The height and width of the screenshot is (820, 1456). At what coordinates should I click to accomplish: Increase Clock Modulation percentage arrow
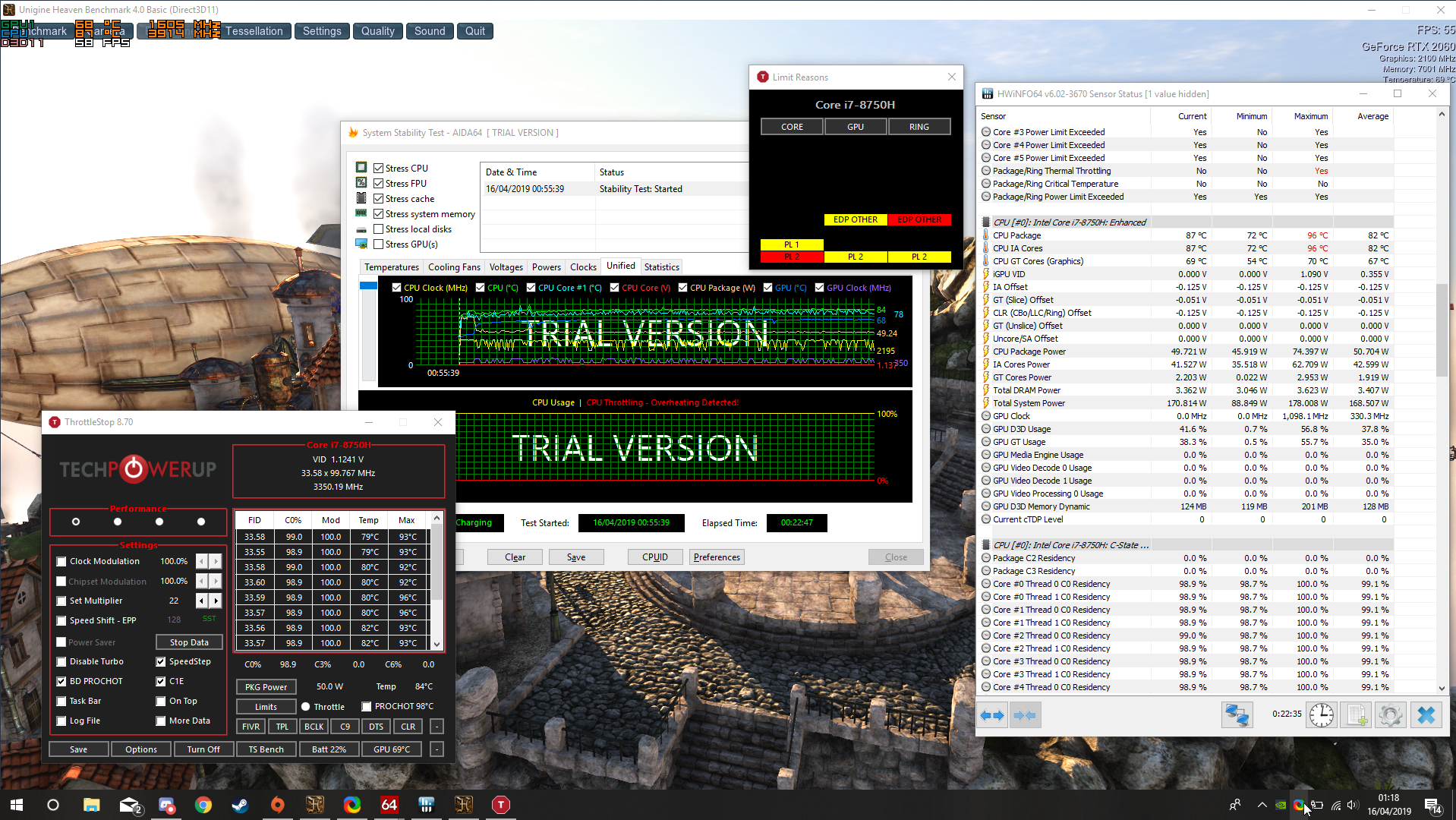click(x=216, y=561)
